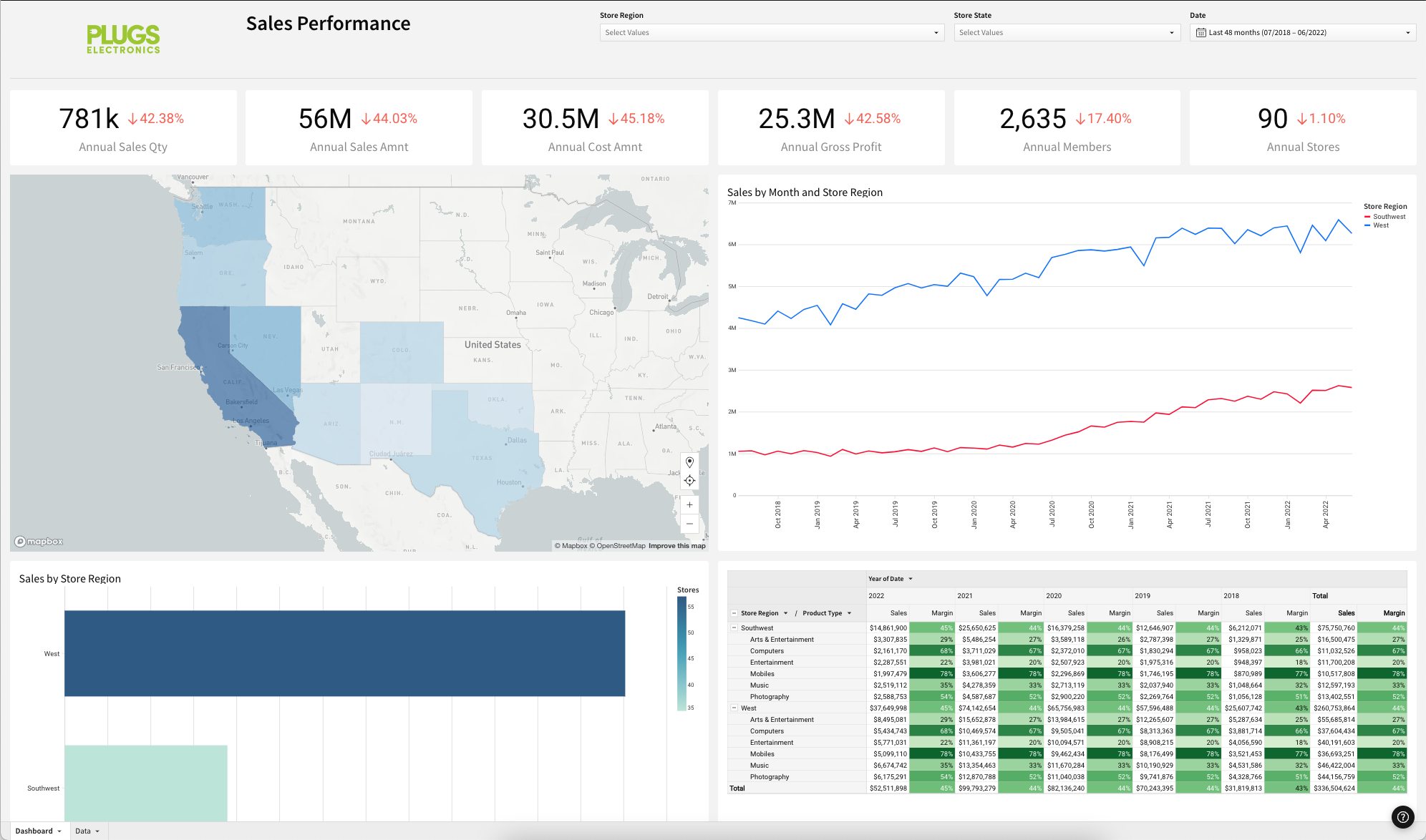Click the map location pin icon
1426x840 pixels.
point(689,462)
